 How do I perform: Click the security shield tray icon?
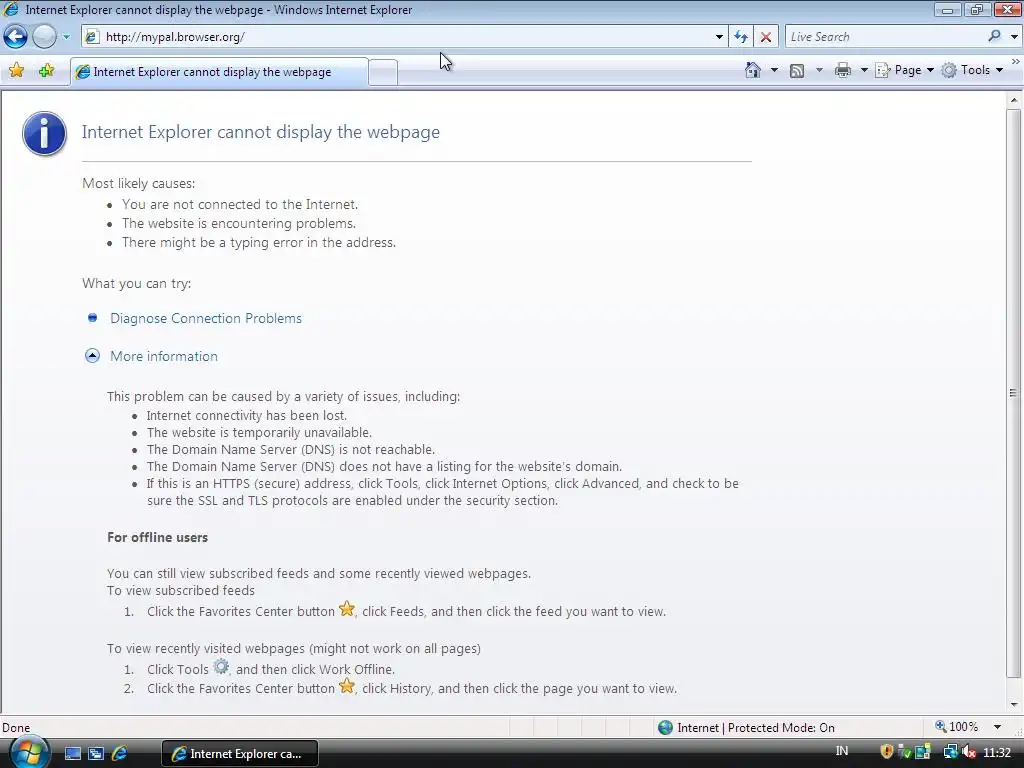(x=886, y=752)
